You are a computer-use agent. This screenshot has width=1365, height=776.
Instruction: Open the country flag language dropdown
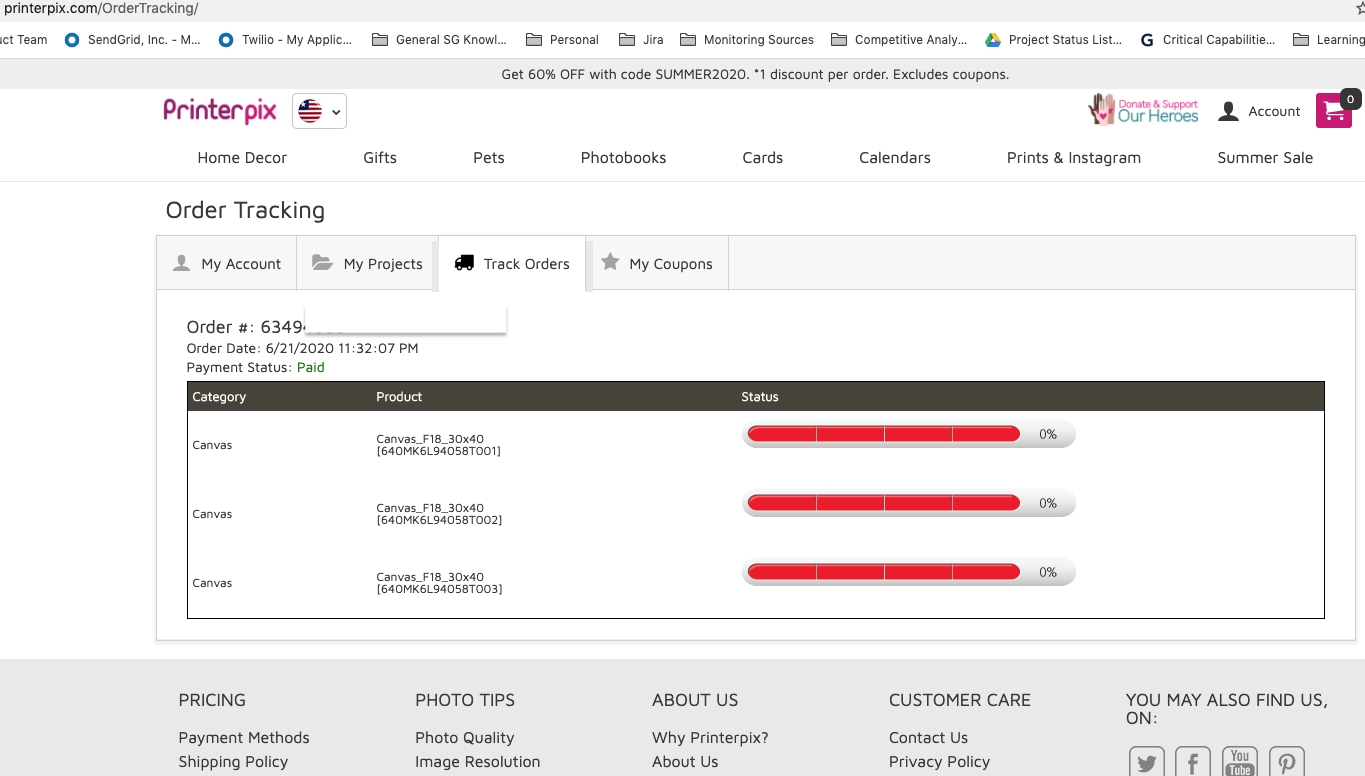point(318,111)
